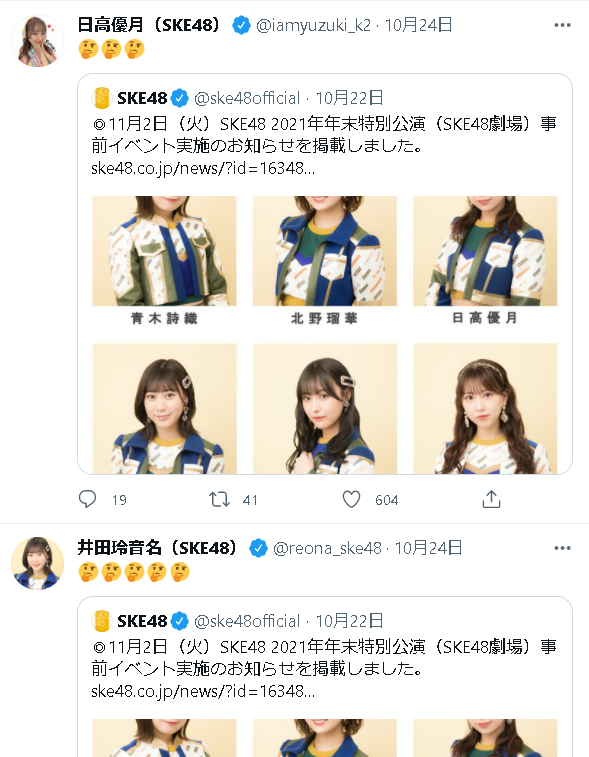
Task: Share 日高優月's tweet via share icon
Action: tap(491, 499)
